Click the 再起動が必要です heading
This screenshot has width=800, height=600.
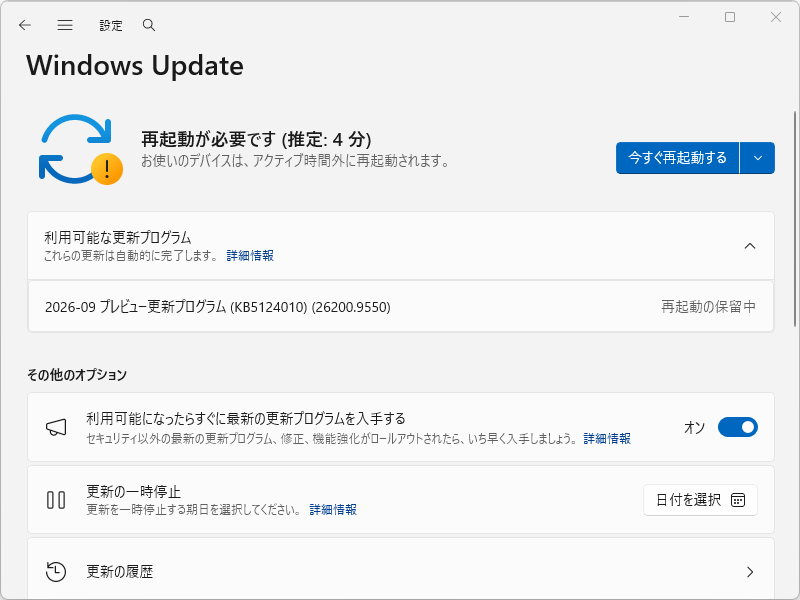click(x=256, y=139)
